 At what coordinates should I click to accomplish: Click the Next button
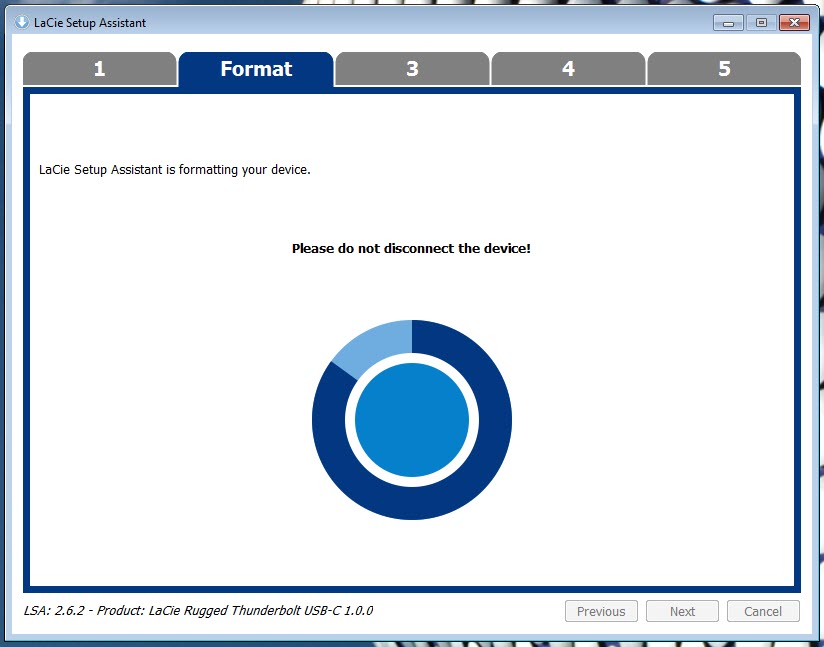click(x=682, y=611)
